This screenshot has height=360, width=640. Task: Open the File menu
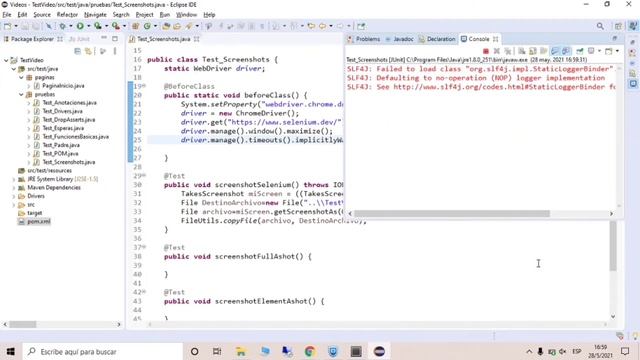pos(7,15)
